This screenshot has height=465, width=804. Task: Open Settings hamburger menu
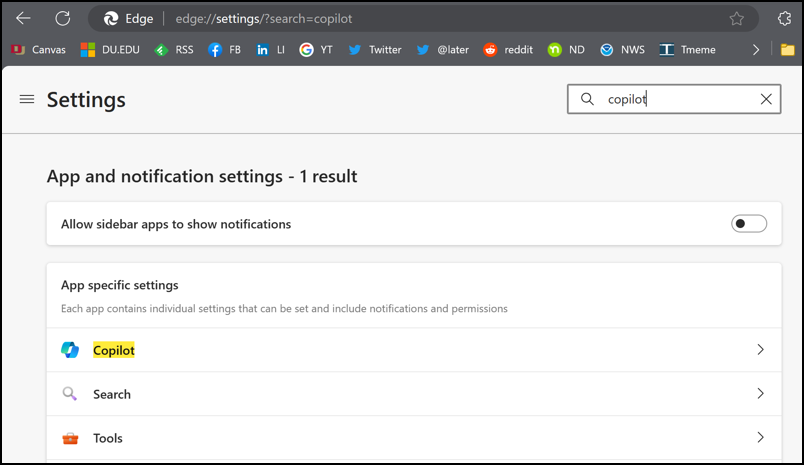click(x=27, y=99)
